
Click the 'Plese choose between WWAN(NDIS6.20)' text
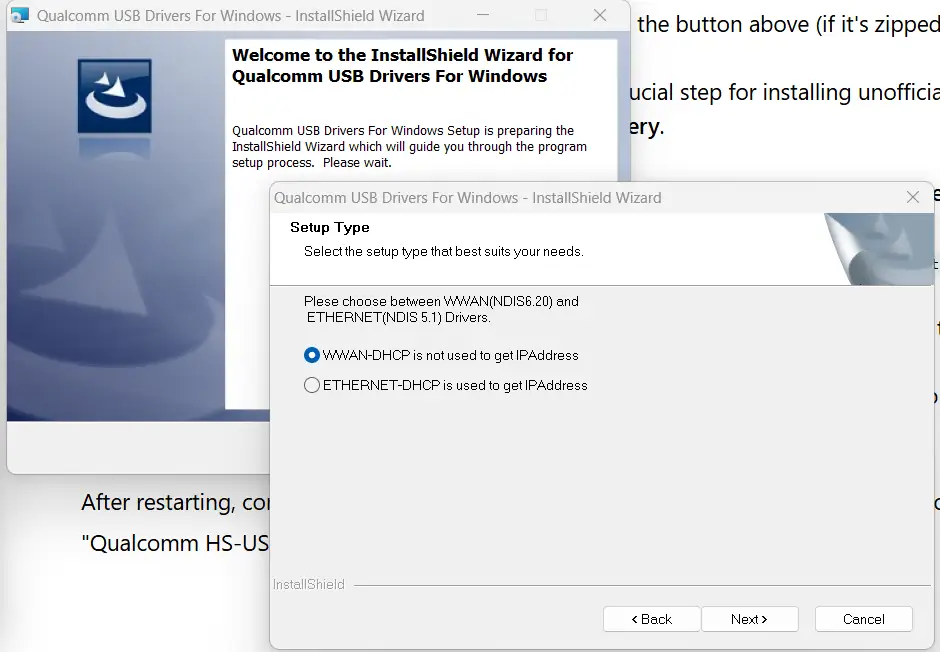tap(441, 309)
